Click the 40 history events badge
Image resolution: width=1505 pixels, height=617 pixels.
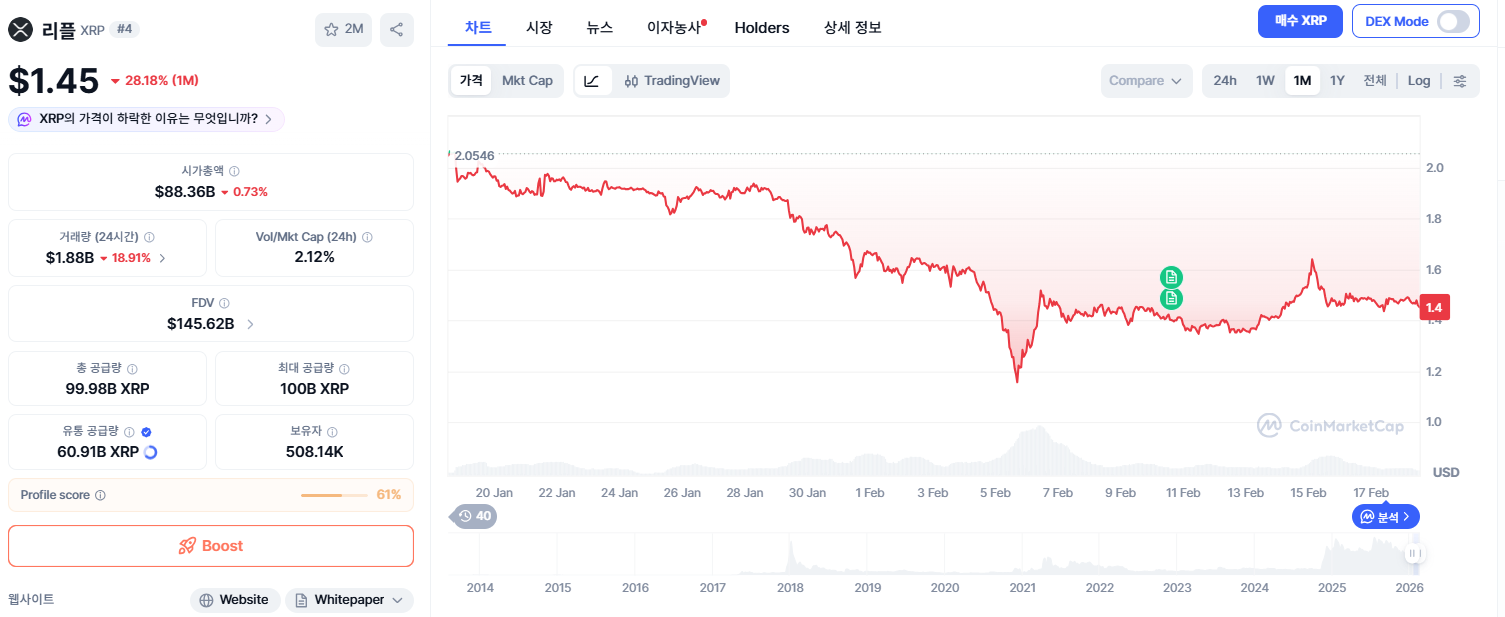(x=474, y=516)
